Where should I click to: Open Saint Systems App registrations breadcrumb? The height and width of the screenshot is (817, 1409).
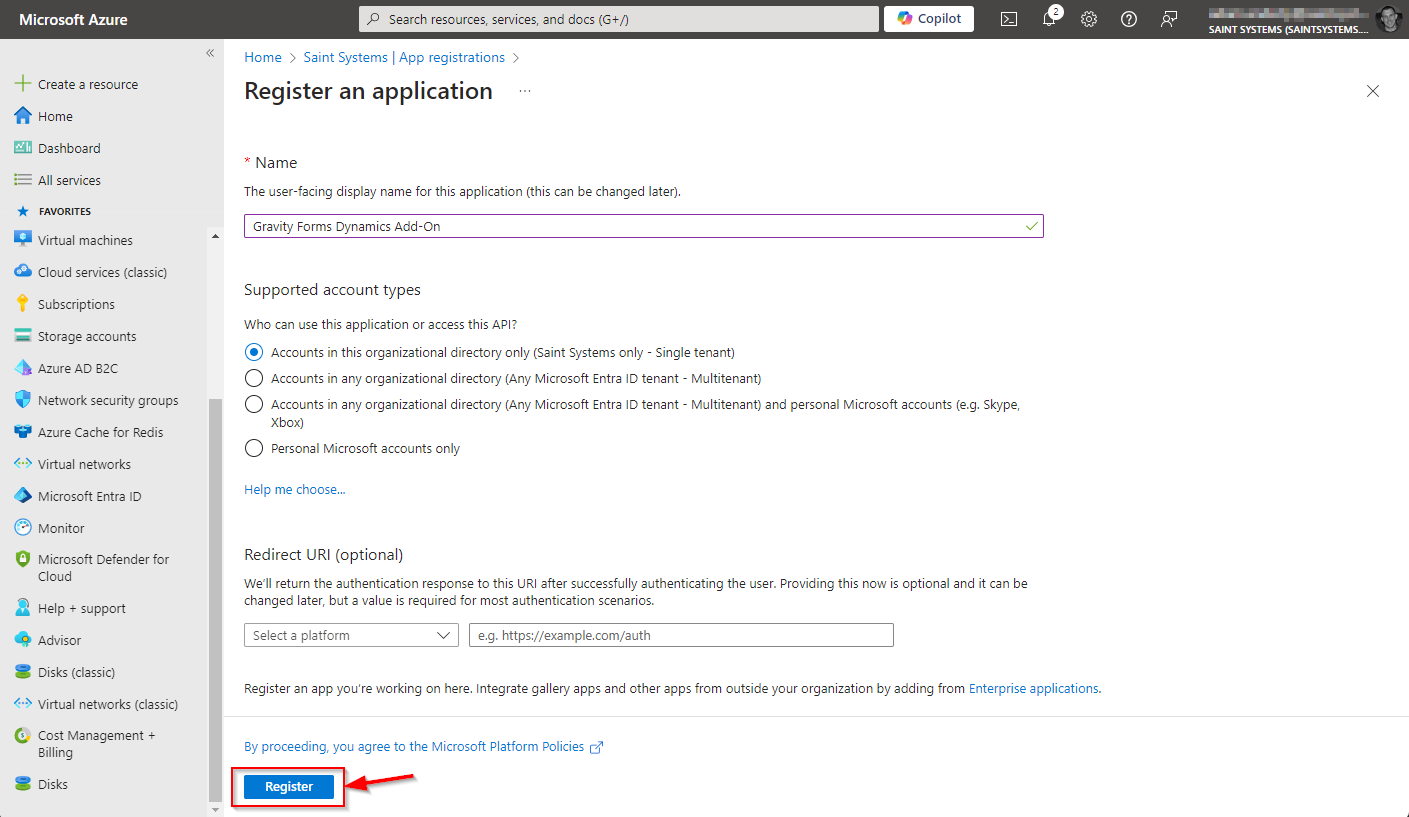click(x=404, y=58)
